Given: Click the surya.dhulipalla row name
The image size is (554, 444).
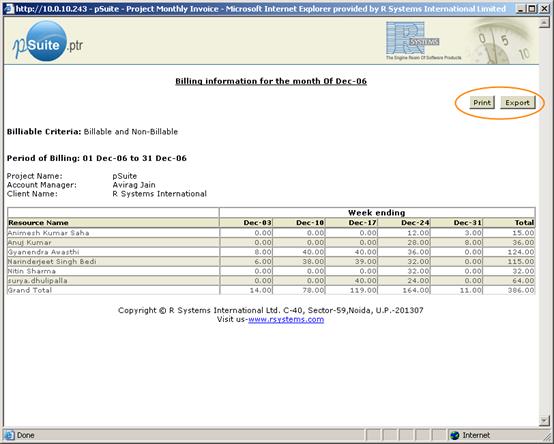Looking at the screenshot, I should pyautogui.click(x=37, y=281).
